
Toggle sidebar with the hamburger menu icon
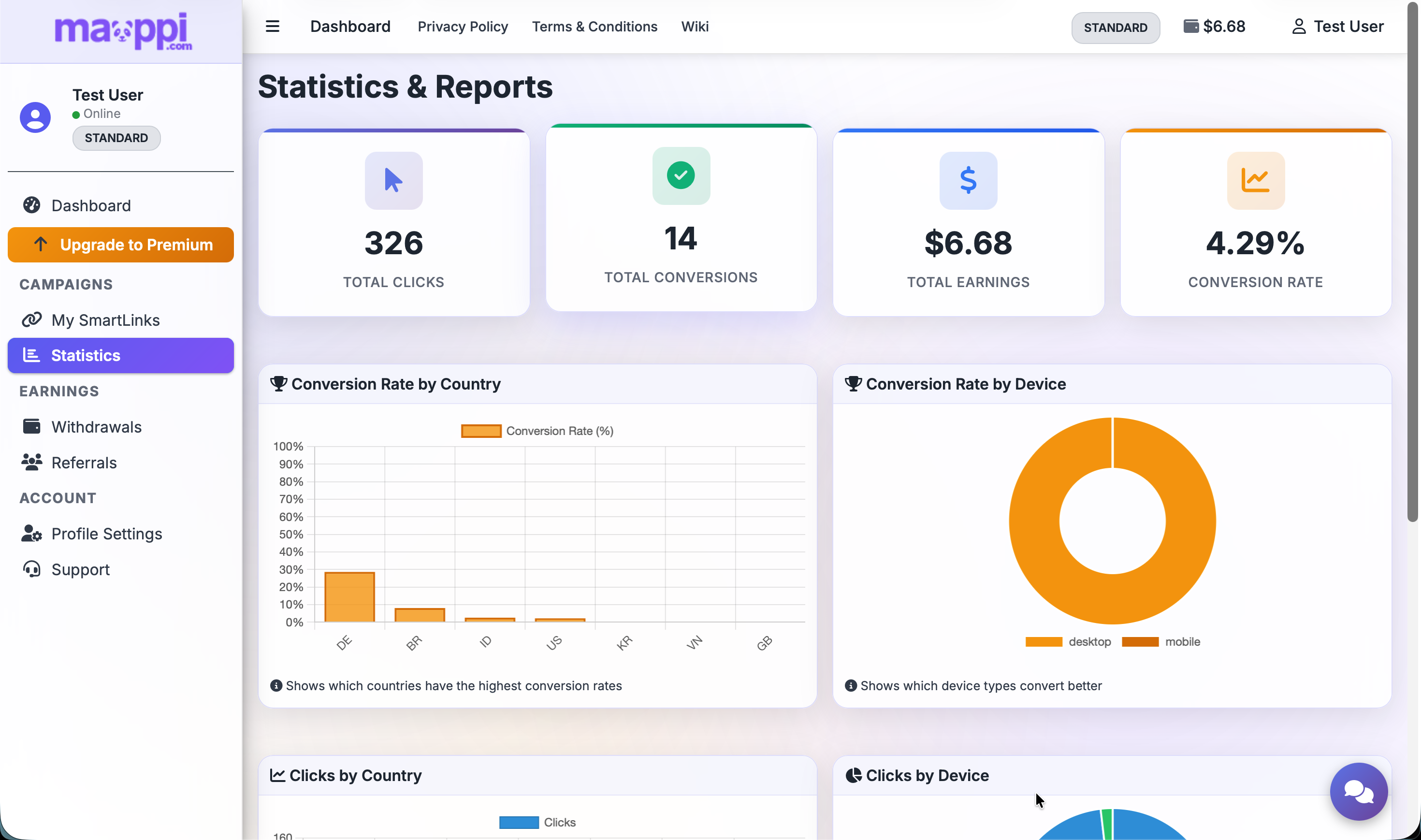click(x=272, y=27)
